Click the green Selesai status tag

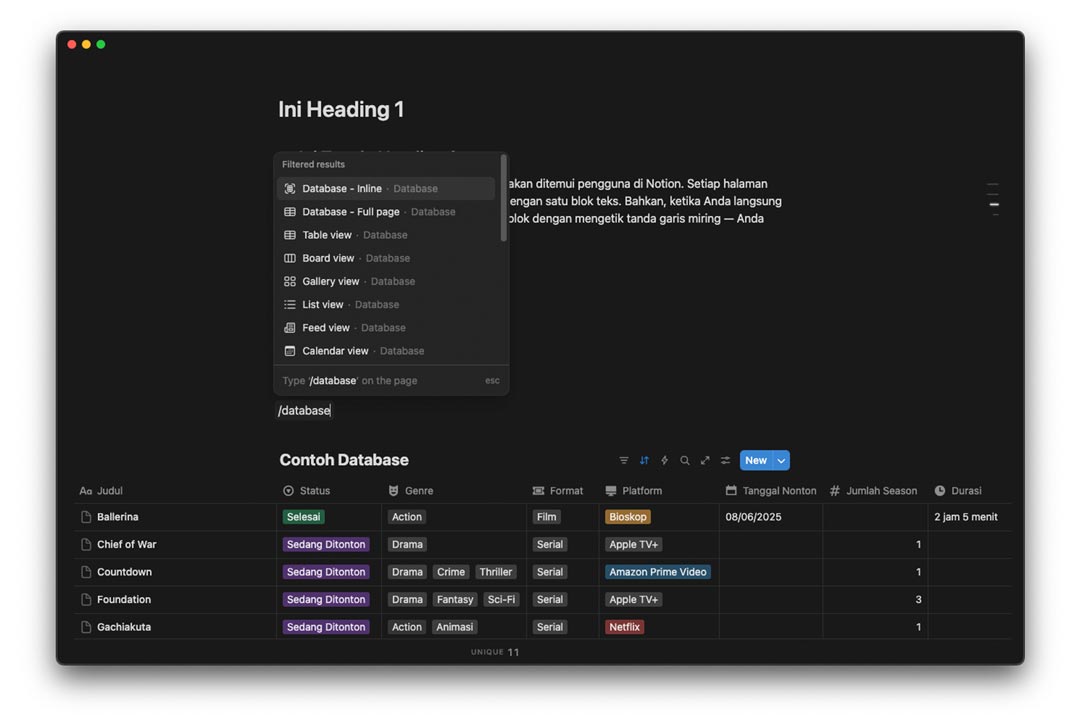[303, 517]
